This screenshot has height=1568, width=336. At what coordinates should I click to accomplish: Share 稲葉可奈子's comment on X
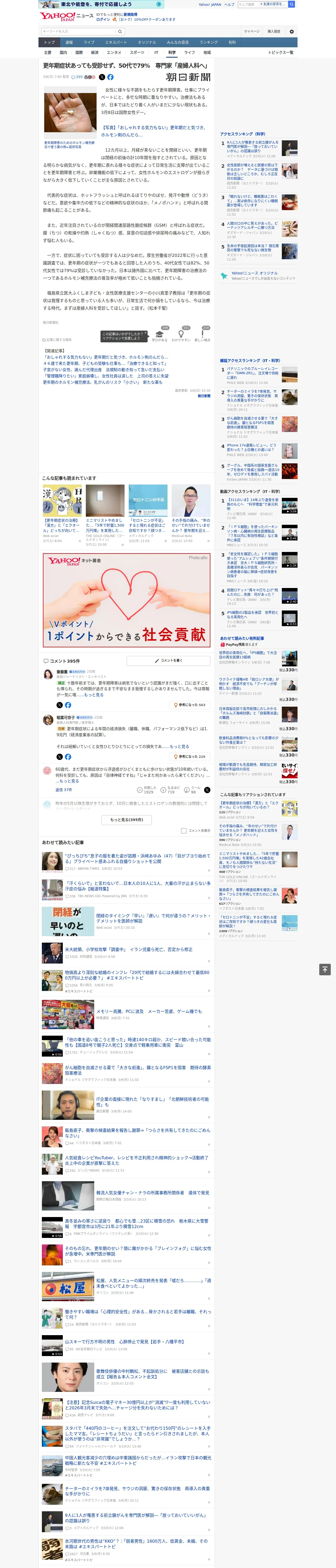pyautogui.click(x=60, y=757)
